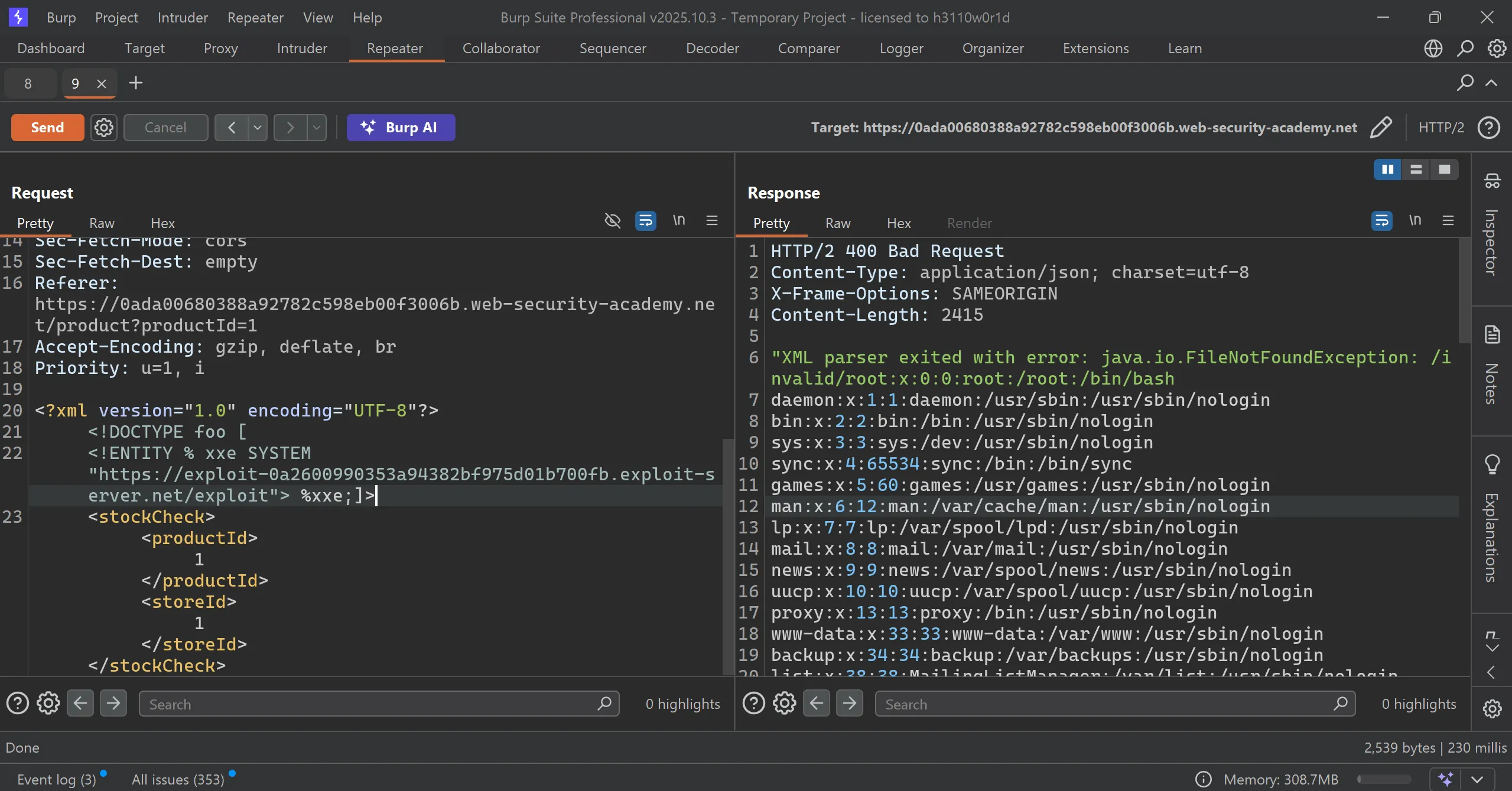Toggle hide non-printable characters eye icon in Request
The image size is (1512, 791).
pyautogui.click(x=613, y=221)
